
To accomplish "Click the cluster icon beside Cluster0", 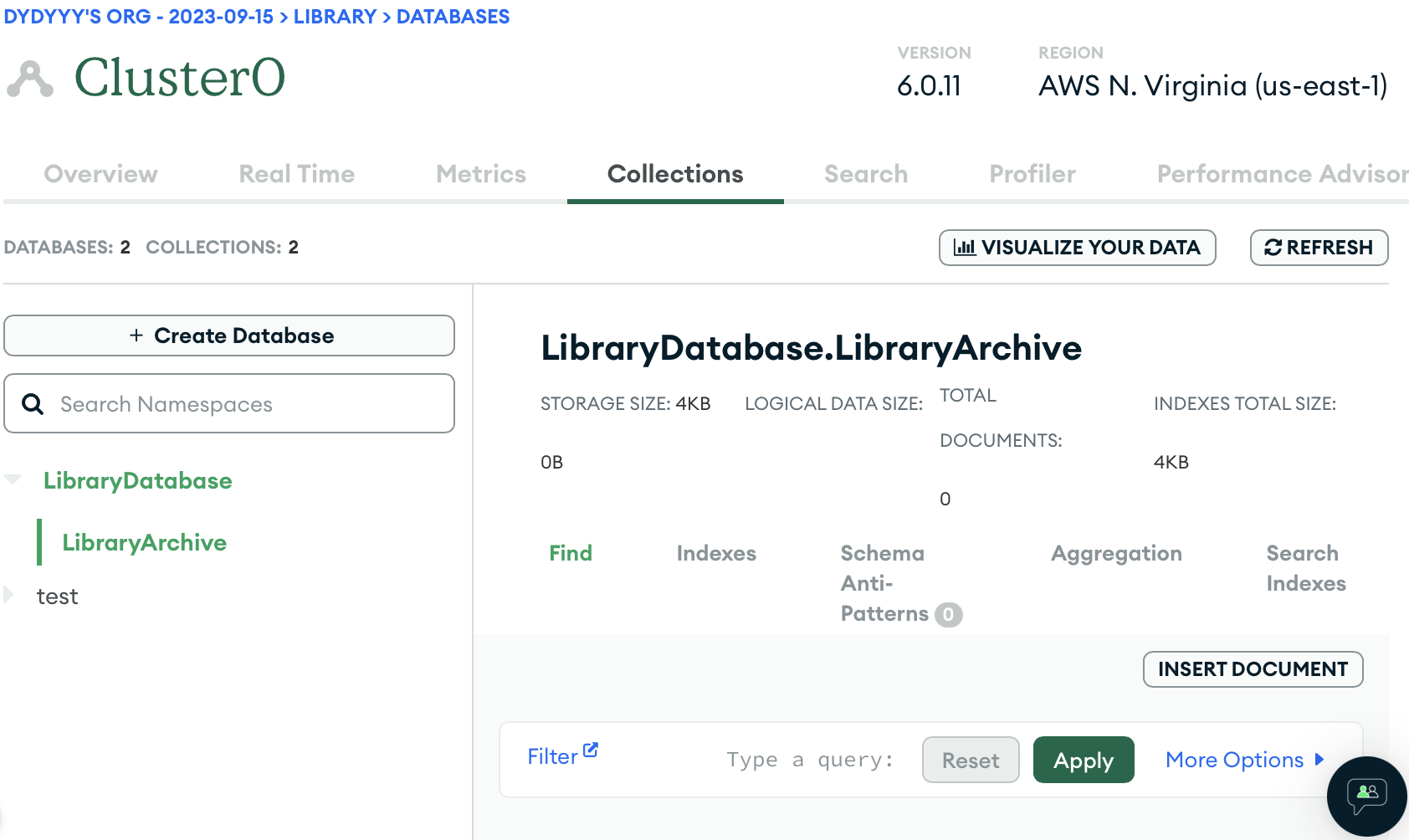I will click(30, 79).
